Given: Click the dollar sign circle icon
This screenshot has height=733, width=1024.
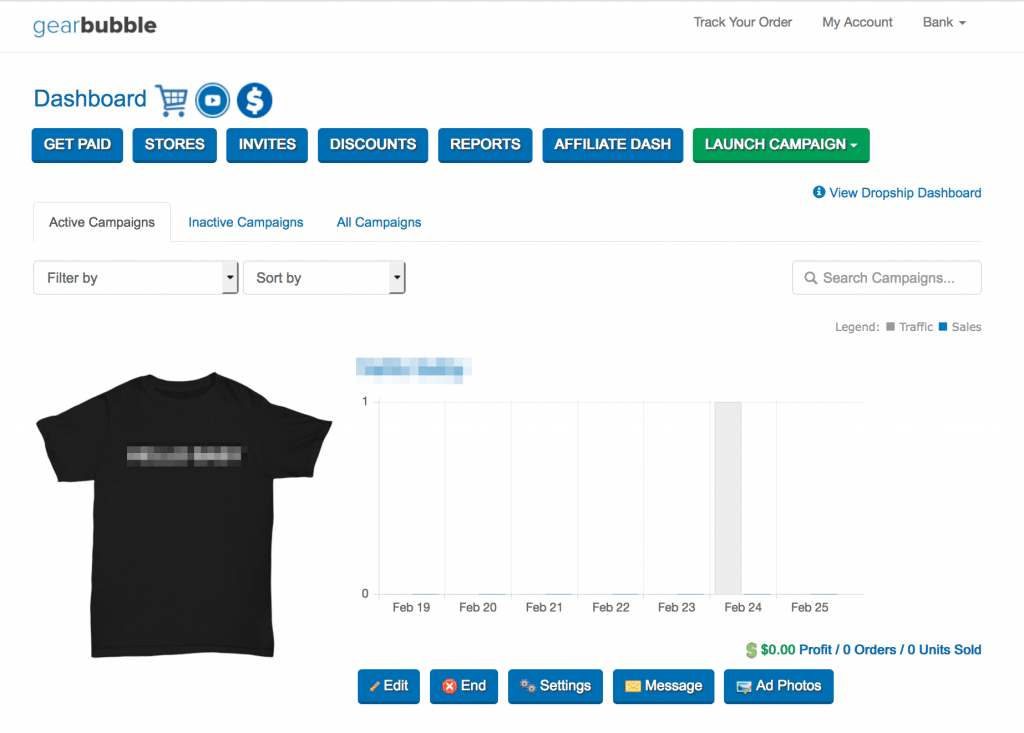Looking at the screenshot, I should pyautogui.click(x=255, y=100).
